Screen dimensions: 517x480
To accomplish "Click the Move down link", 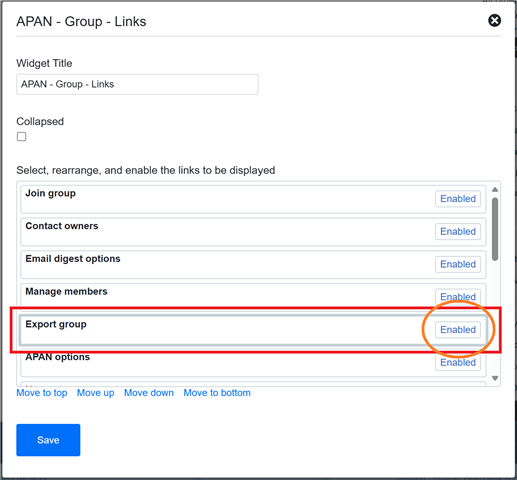I will 149,393.
